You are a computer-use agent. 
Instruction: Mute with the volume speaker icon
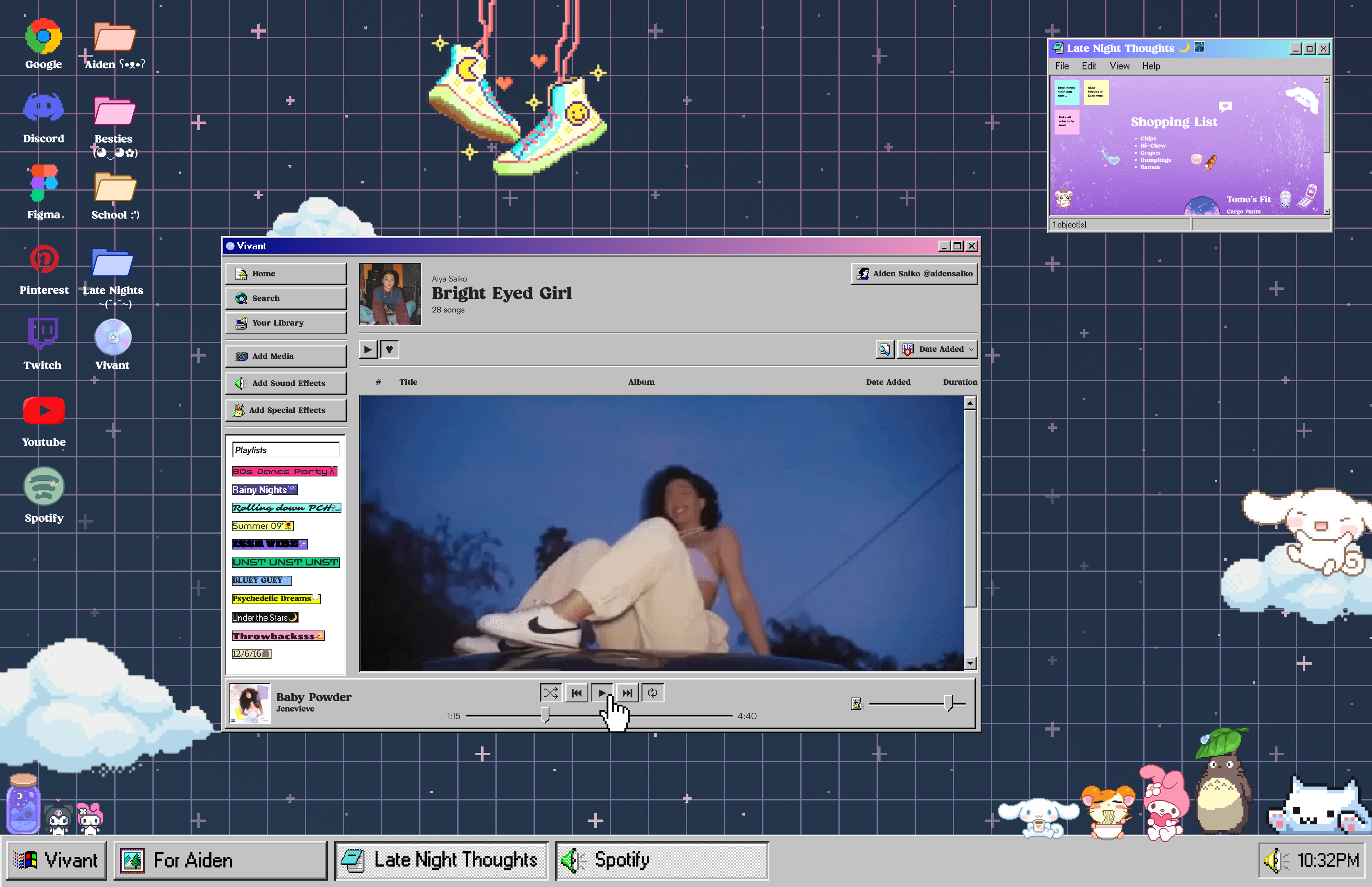point(857,703)
